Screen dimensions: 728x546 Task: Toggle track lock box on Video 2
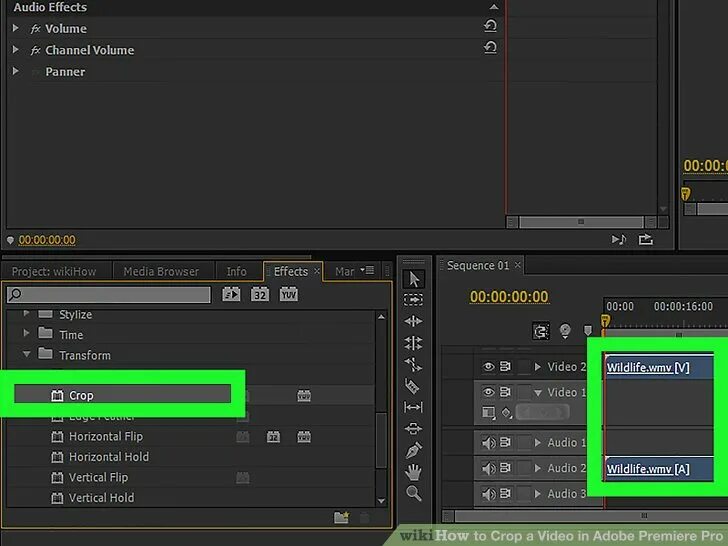(524, 367)
